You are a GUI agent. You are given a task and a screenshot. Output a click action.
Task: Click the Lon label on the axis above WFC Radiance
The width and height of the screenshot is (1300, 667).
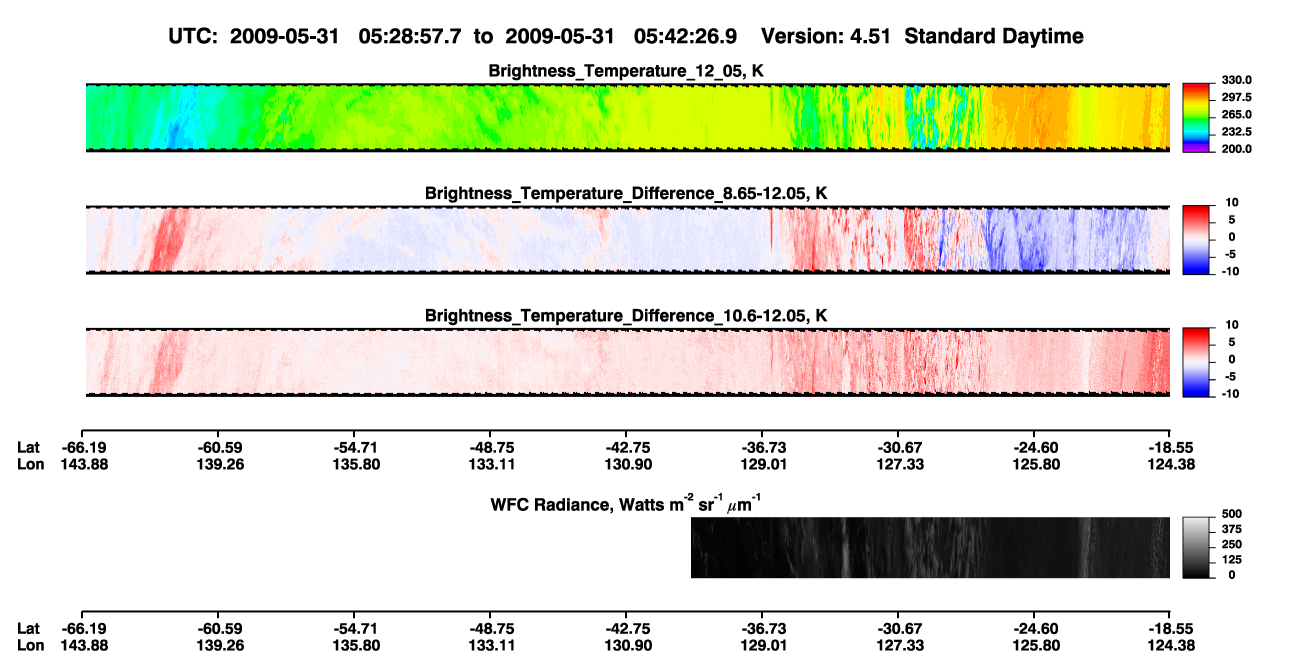tap(31, 464)
